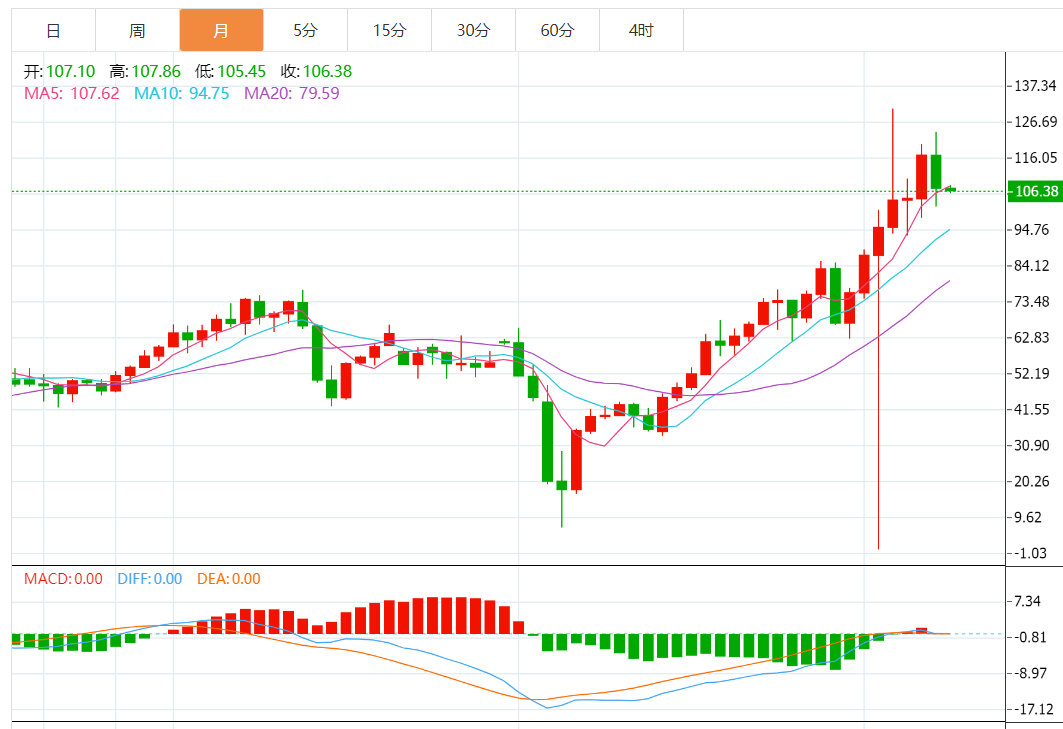Choose the 30分 interval tab
The image size is (1063, 729).
point(473,31)
